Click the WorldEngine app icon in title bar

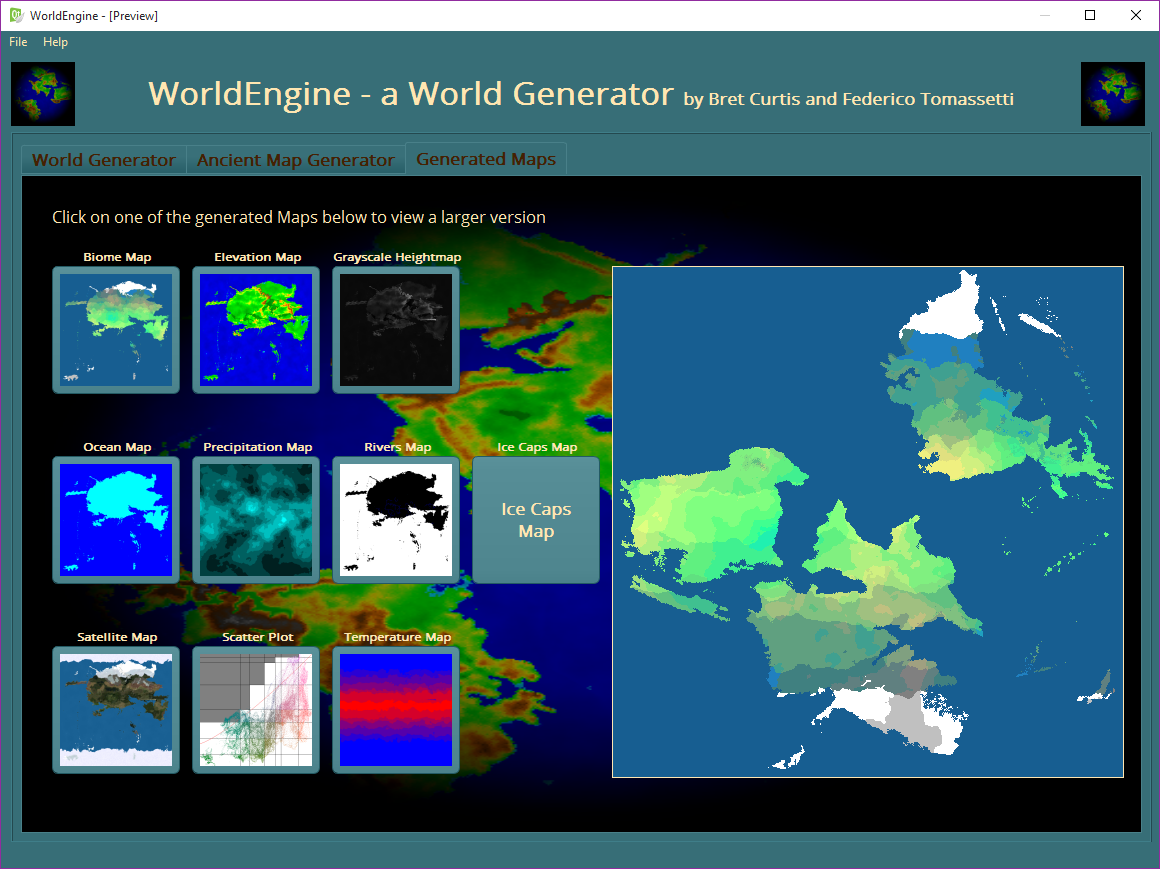tap(16, 16)
